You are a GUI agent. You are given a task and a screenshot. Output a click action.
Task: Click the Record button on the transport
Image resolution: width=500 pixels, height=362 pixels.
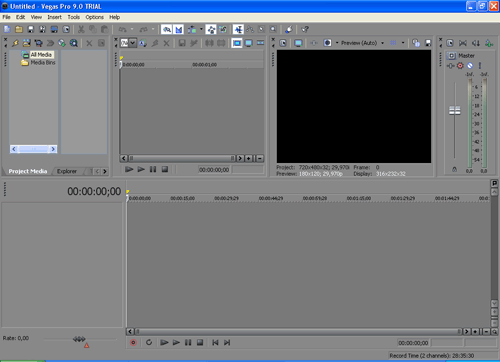[x=133, y=343]
